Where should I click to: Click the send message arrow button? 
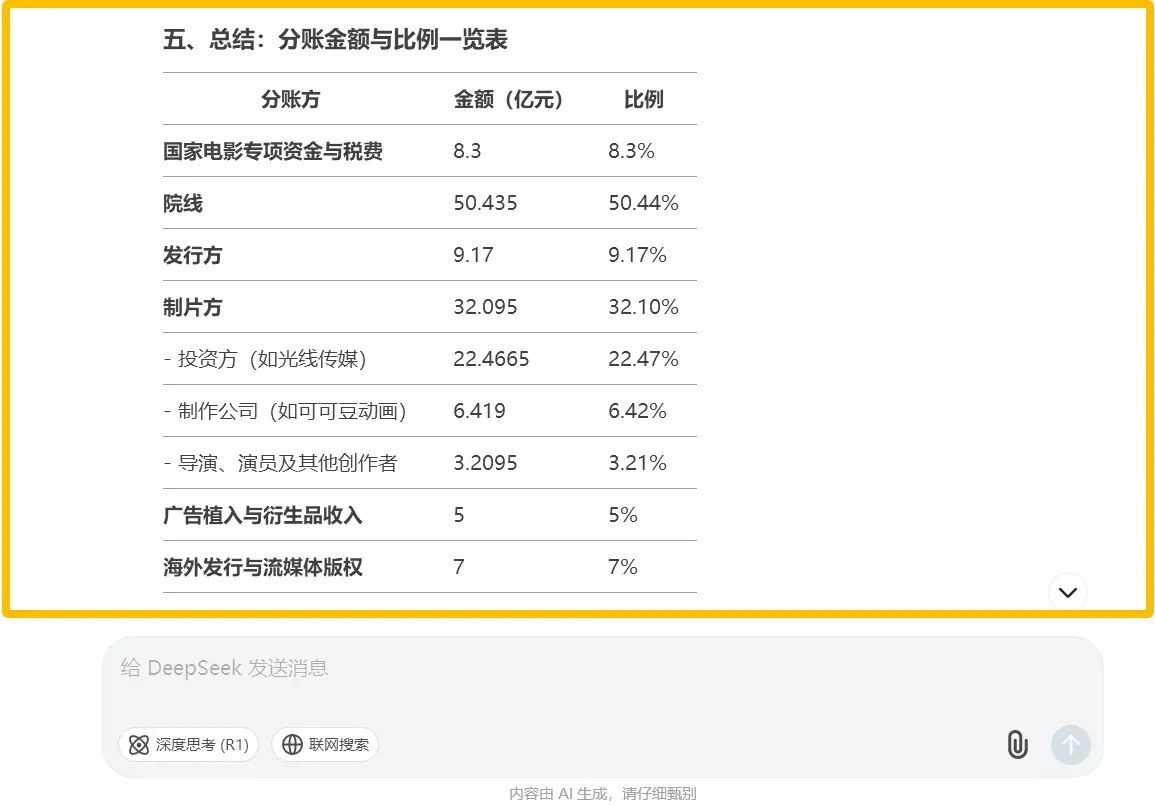[1070, 745]
